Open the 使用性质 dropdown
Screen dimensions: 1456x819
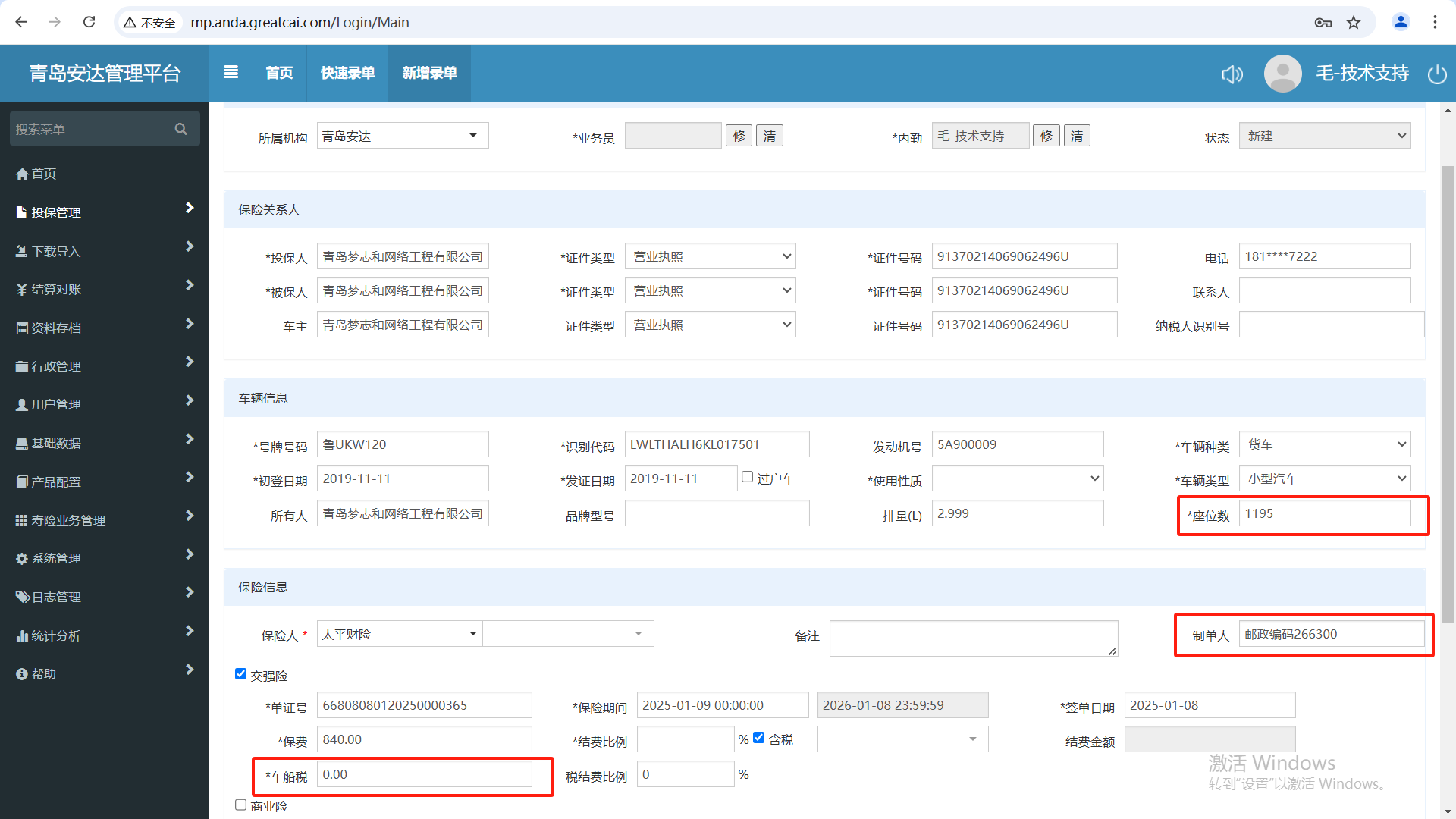click(x=1017, y=479)
